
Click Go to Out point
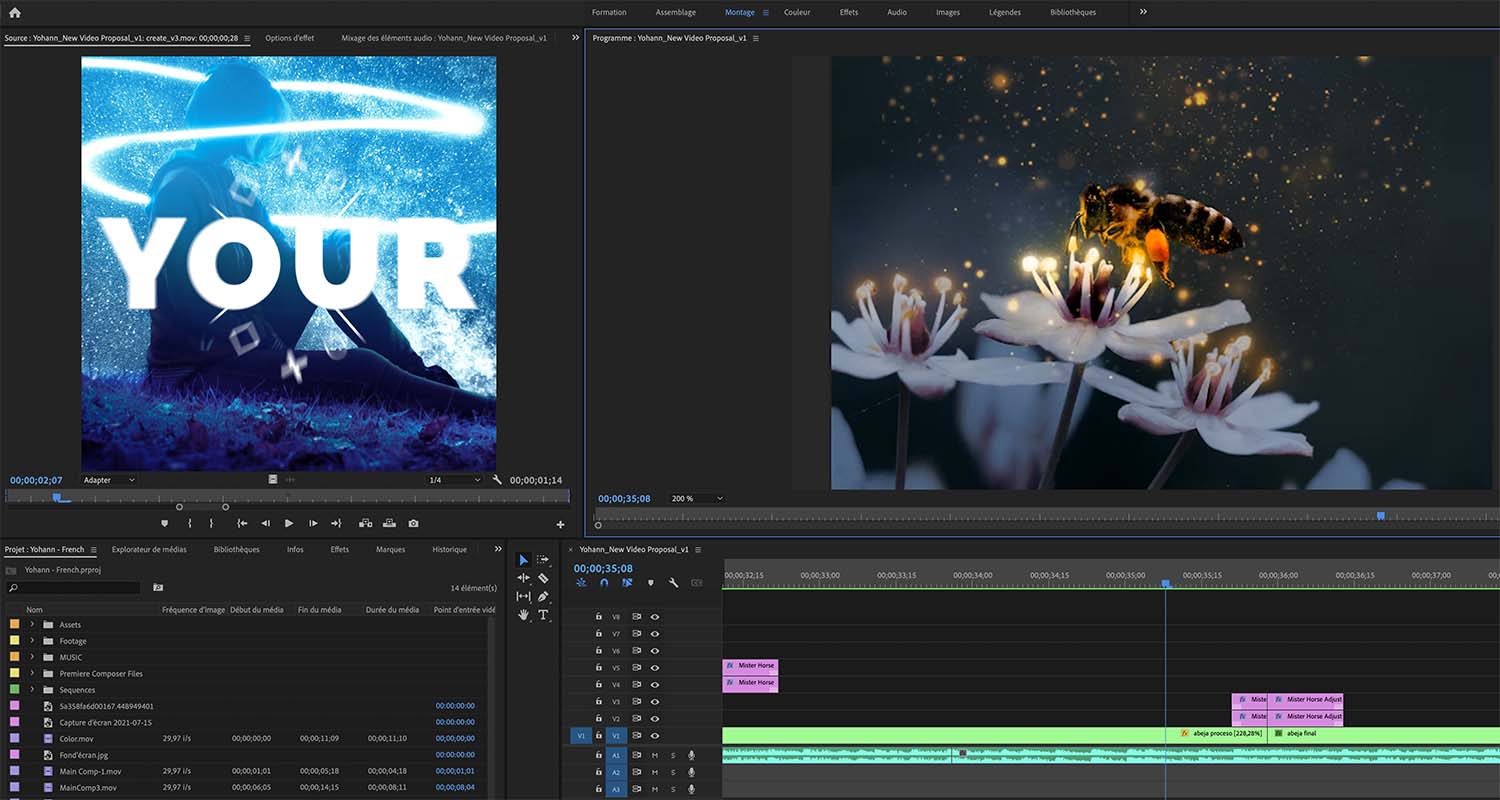point(336,523)
